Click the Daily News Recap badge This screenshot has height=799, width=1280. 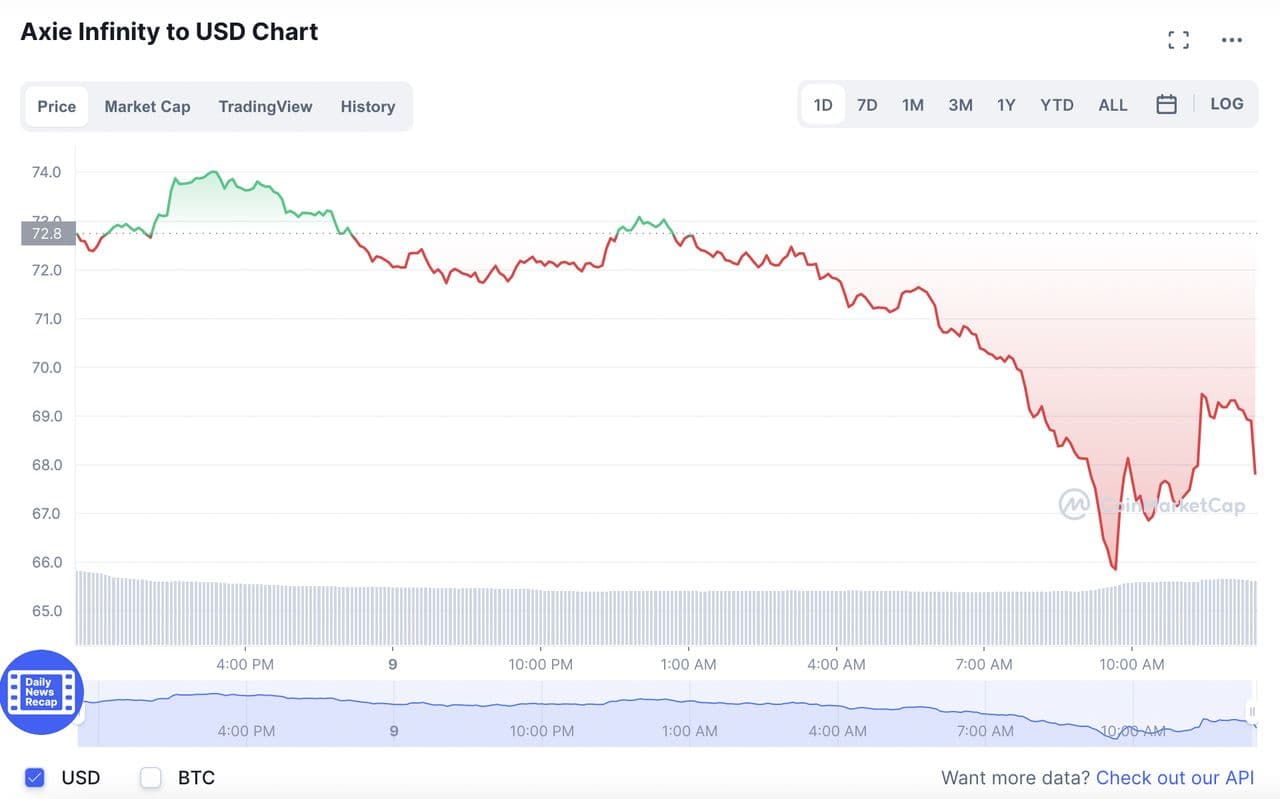(41, 692)
